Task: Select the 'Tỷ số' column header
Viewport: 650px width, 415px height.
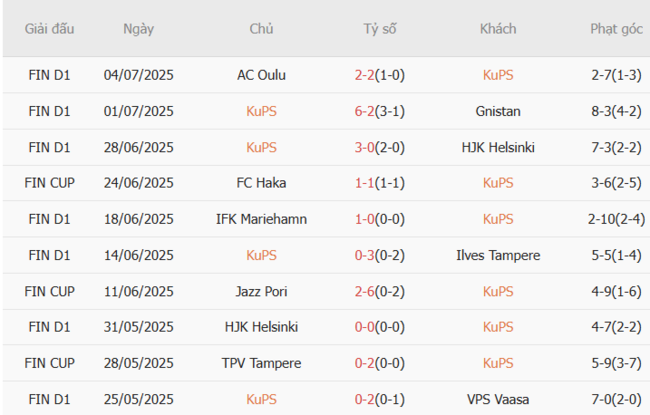Action: (x=380, y=29)
